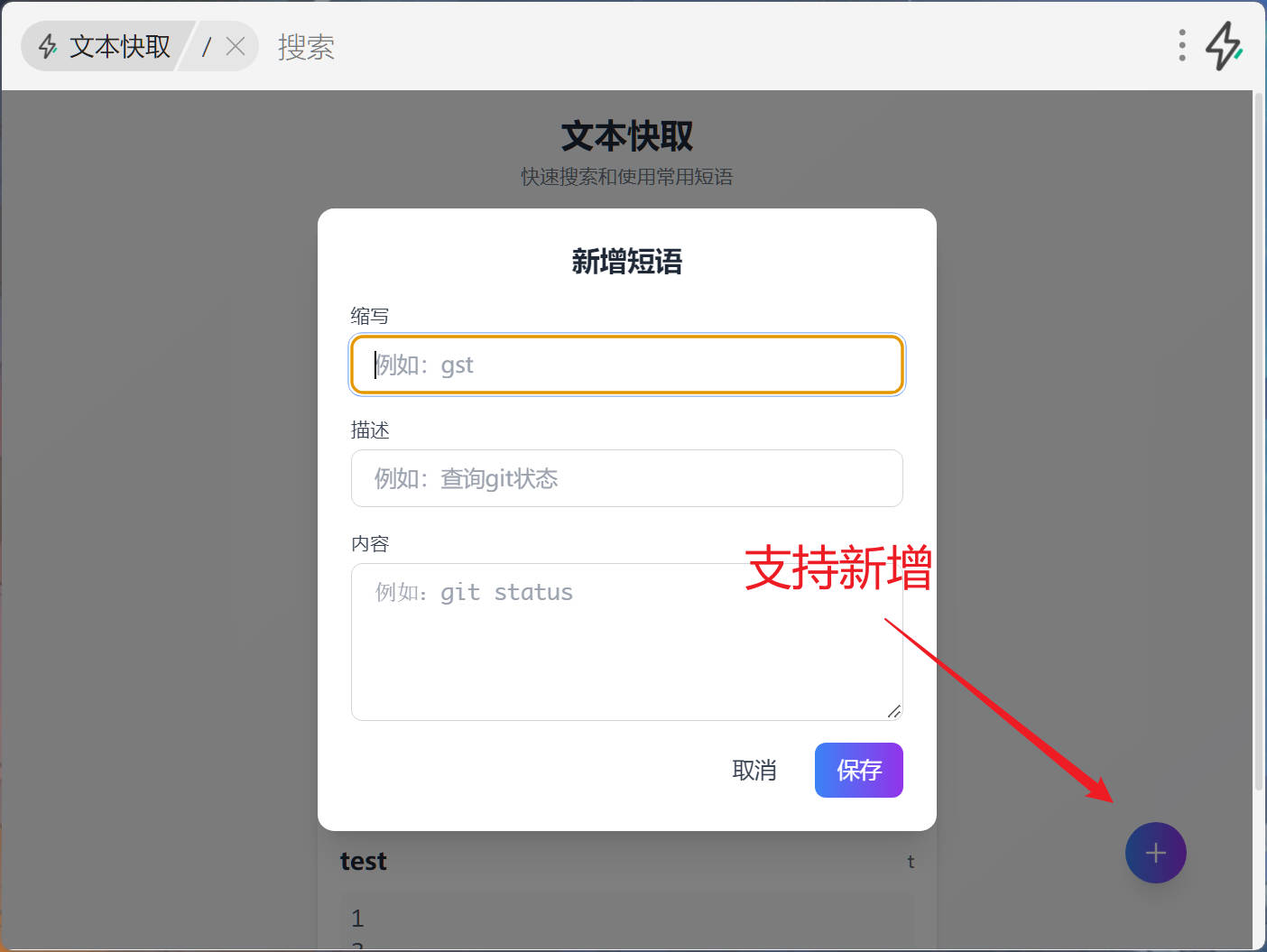Click the lightning logo at top right
Image resolution: width=1267 pixels, height=952 pixels.
(1224, 45)
